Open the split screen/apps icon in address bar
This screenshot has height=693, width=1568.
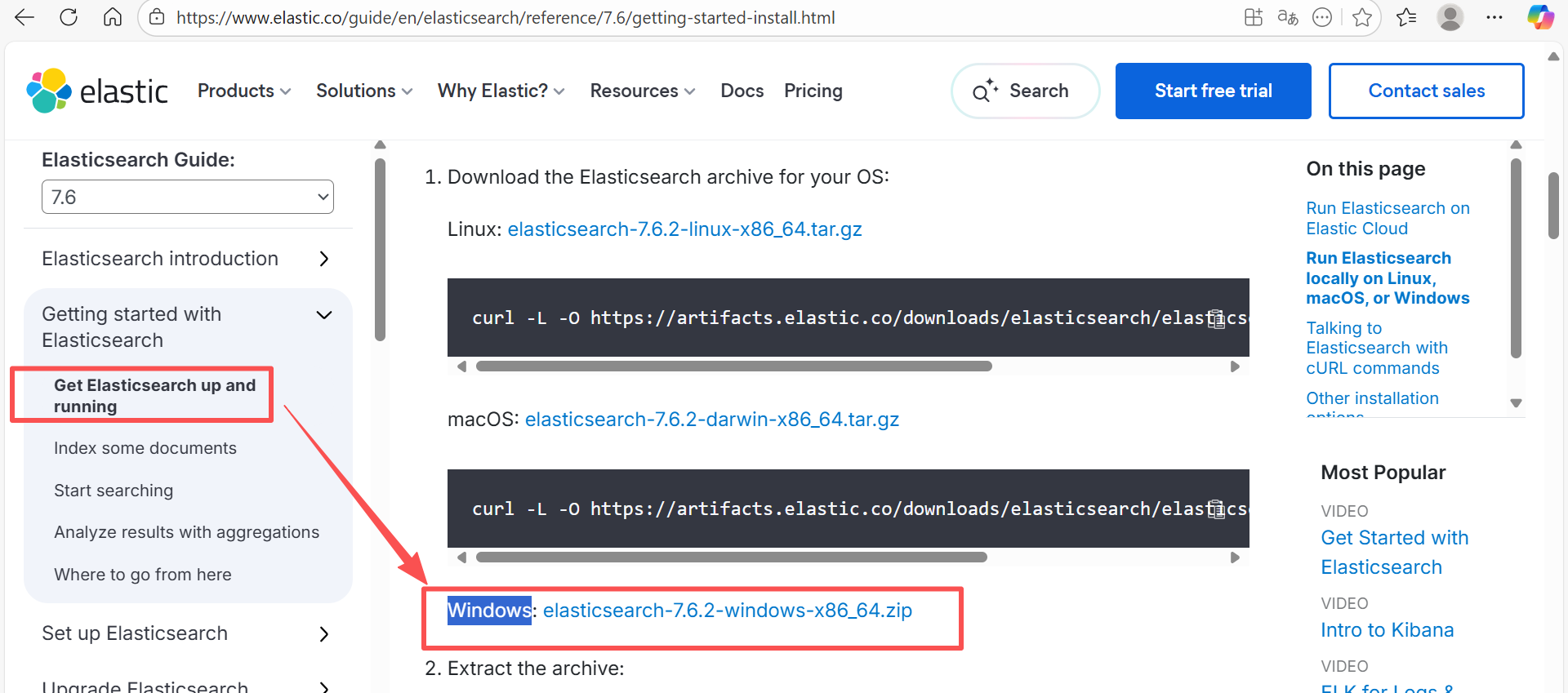point(1254,17)
